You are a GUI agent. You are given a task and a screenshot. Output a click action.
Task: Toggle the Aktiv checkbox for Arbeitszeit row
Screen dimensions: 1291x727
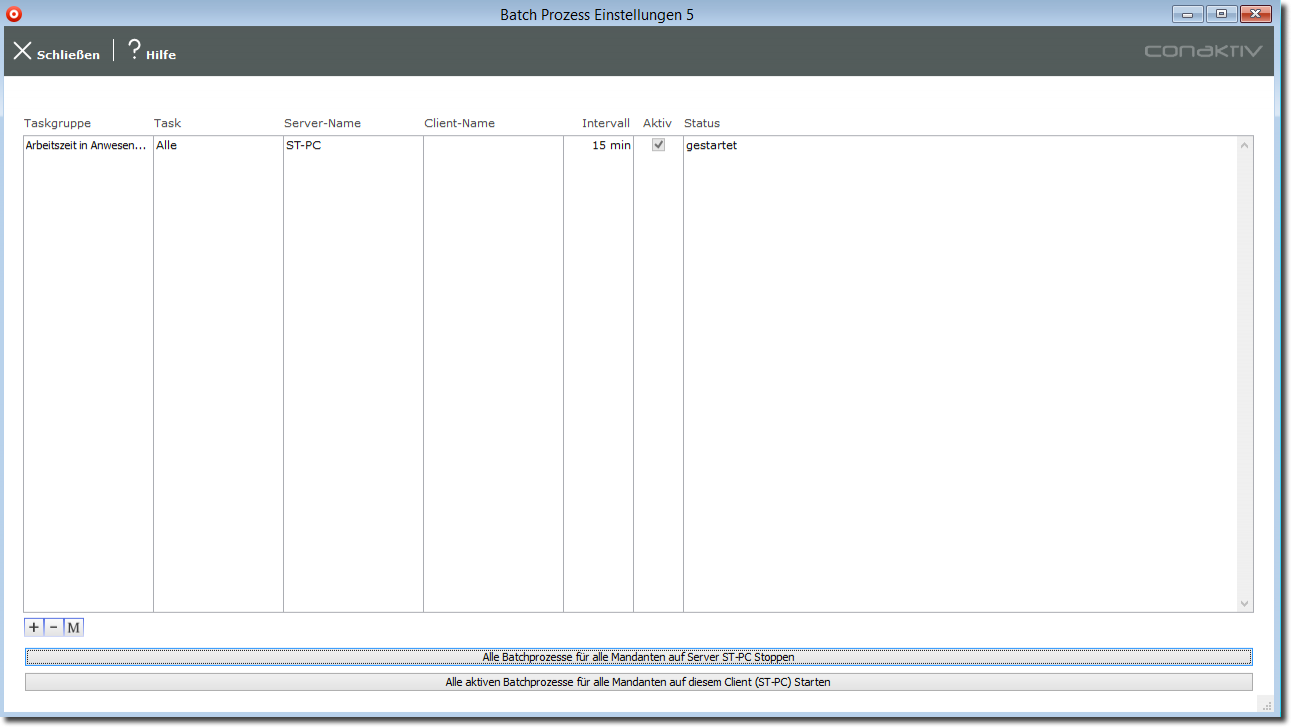click(x=658, y=145)
